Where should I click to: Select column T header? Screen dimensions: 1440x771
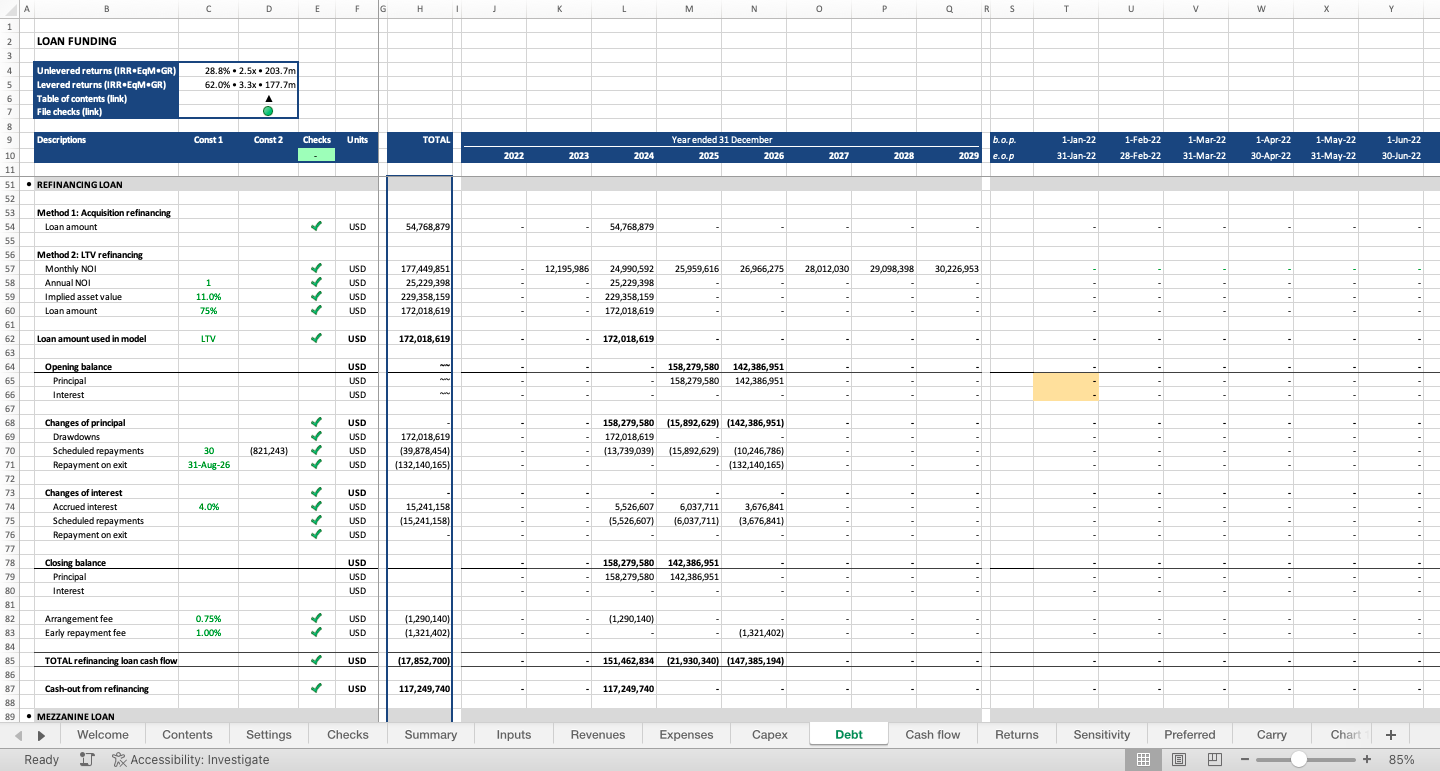[1065, 8]
